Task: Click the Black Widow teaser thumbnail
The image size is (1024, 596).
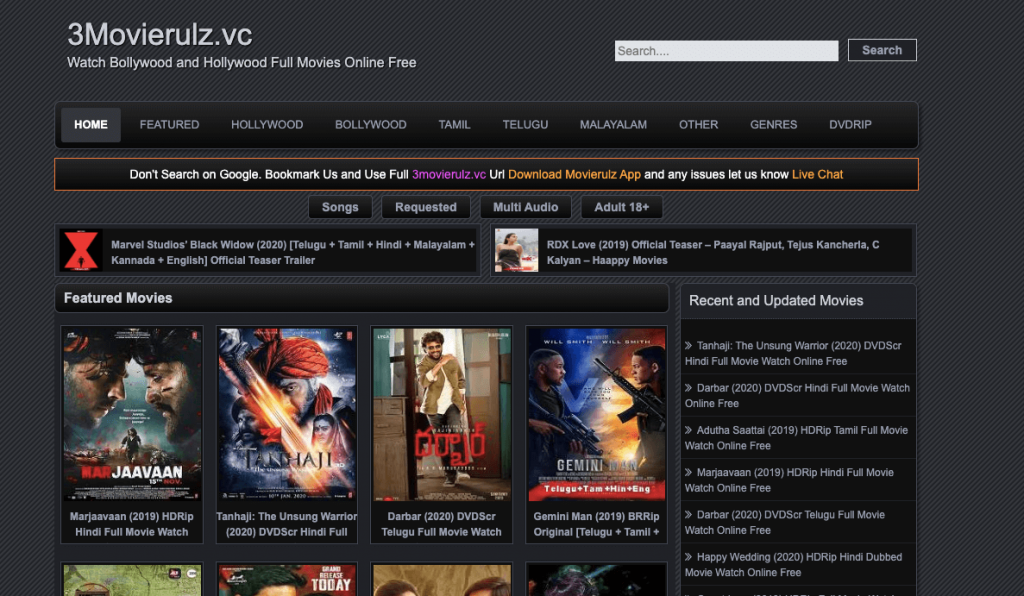Action: [81, 250]
